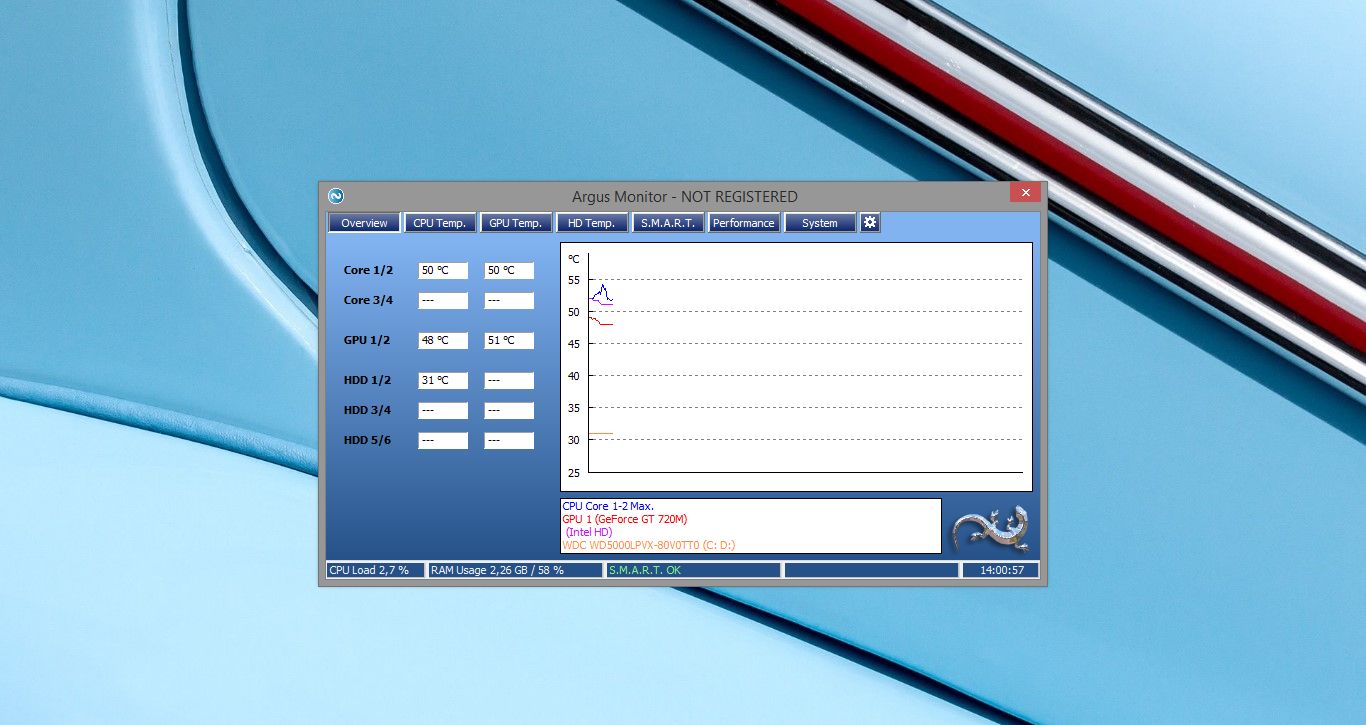Switch to the Overview tab
Viewport: 1366px width, 725px height.
pyautogui.click(x=364, y=223)
